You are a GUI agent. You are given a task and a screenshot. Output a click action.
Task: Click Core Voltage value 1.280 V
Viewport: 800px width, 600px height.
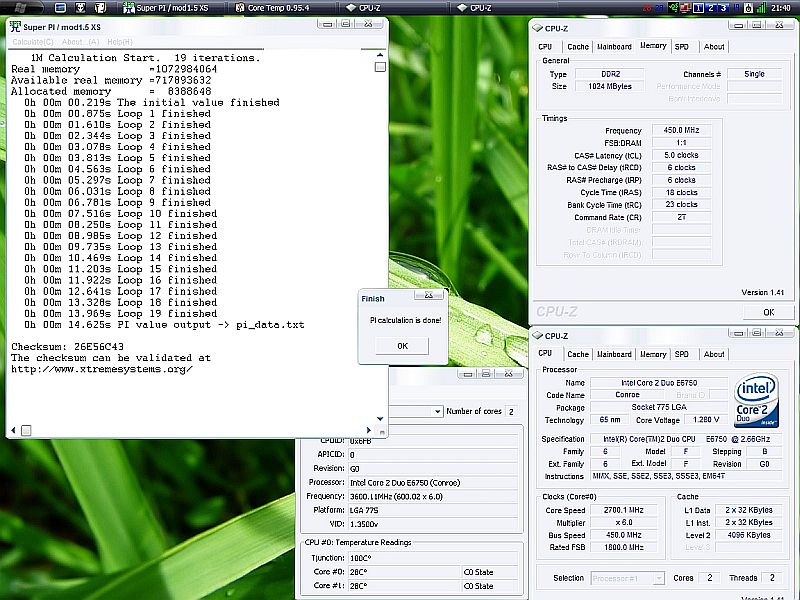pyautogui.click(x=706, y=420)
